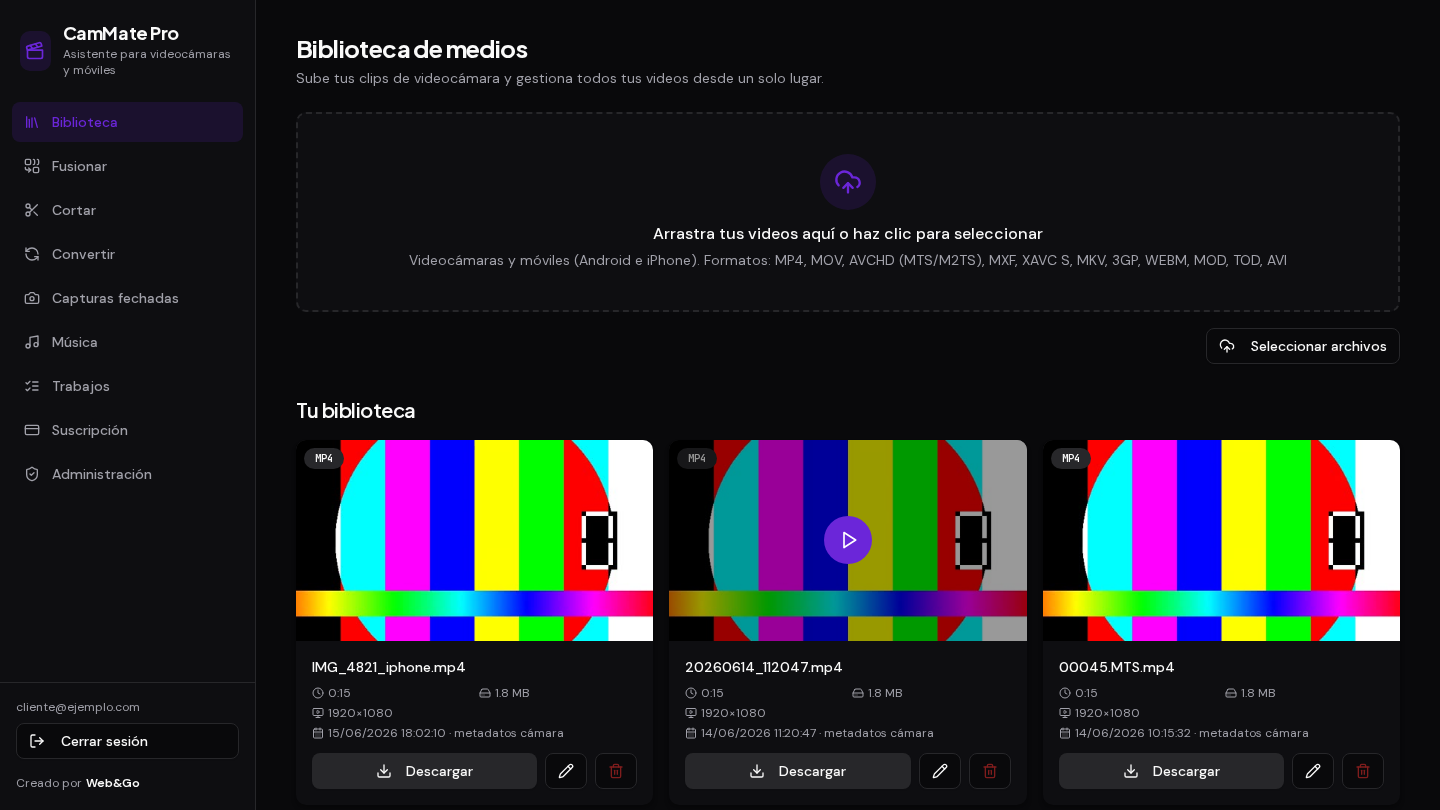Click the trash icon for 00045.MTS.mp4

tap(1363, 771)
